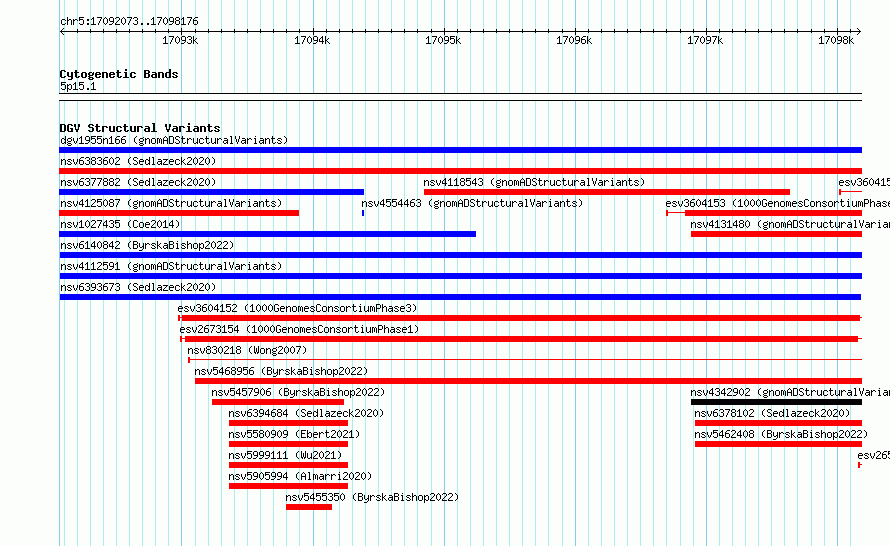The width and height of the screenshot is (890, 546).
Task: Click nsv6378102 (Sedlazeck2020) label
Action: [x=772, y=413]
